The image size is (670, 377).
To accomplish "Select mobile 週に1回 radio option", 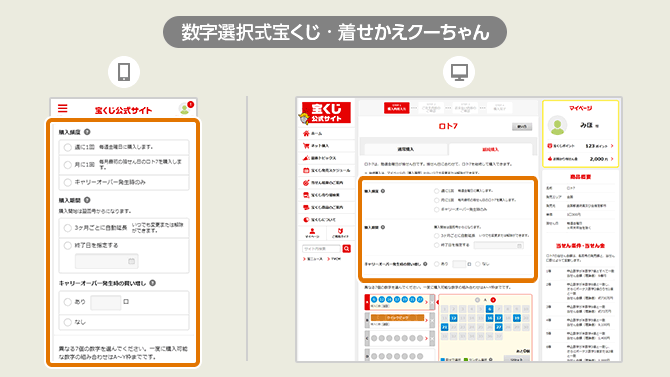I will (x=68, y=147).
